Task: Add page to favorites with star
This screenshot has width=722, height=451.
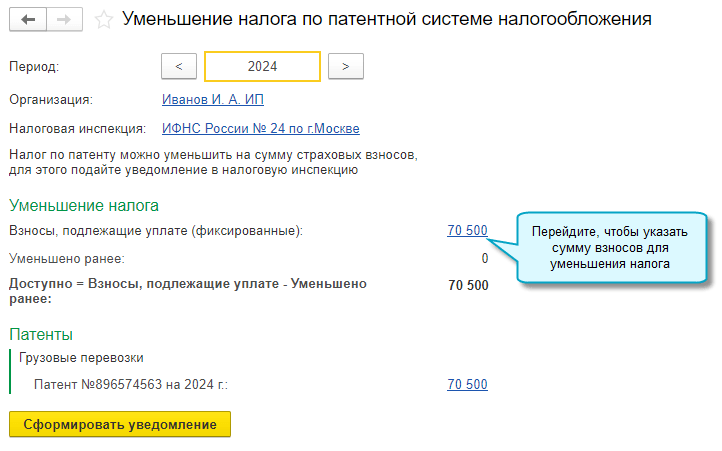Action: click(102, 20)
